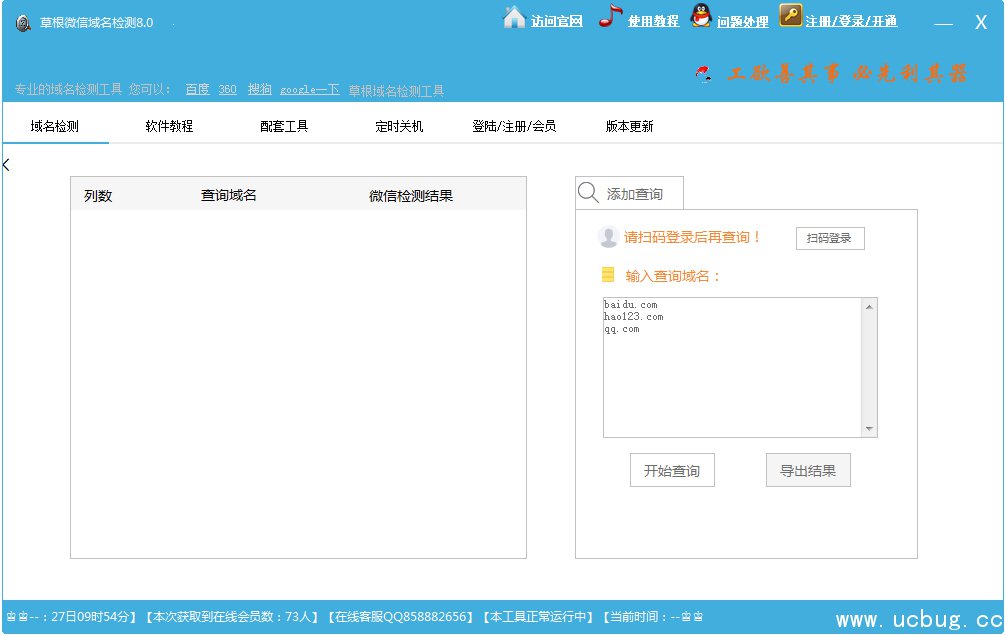This screenshot has width=1006, height=635.
Task: Select the 定时关机 tab
Action: (399, 126)
